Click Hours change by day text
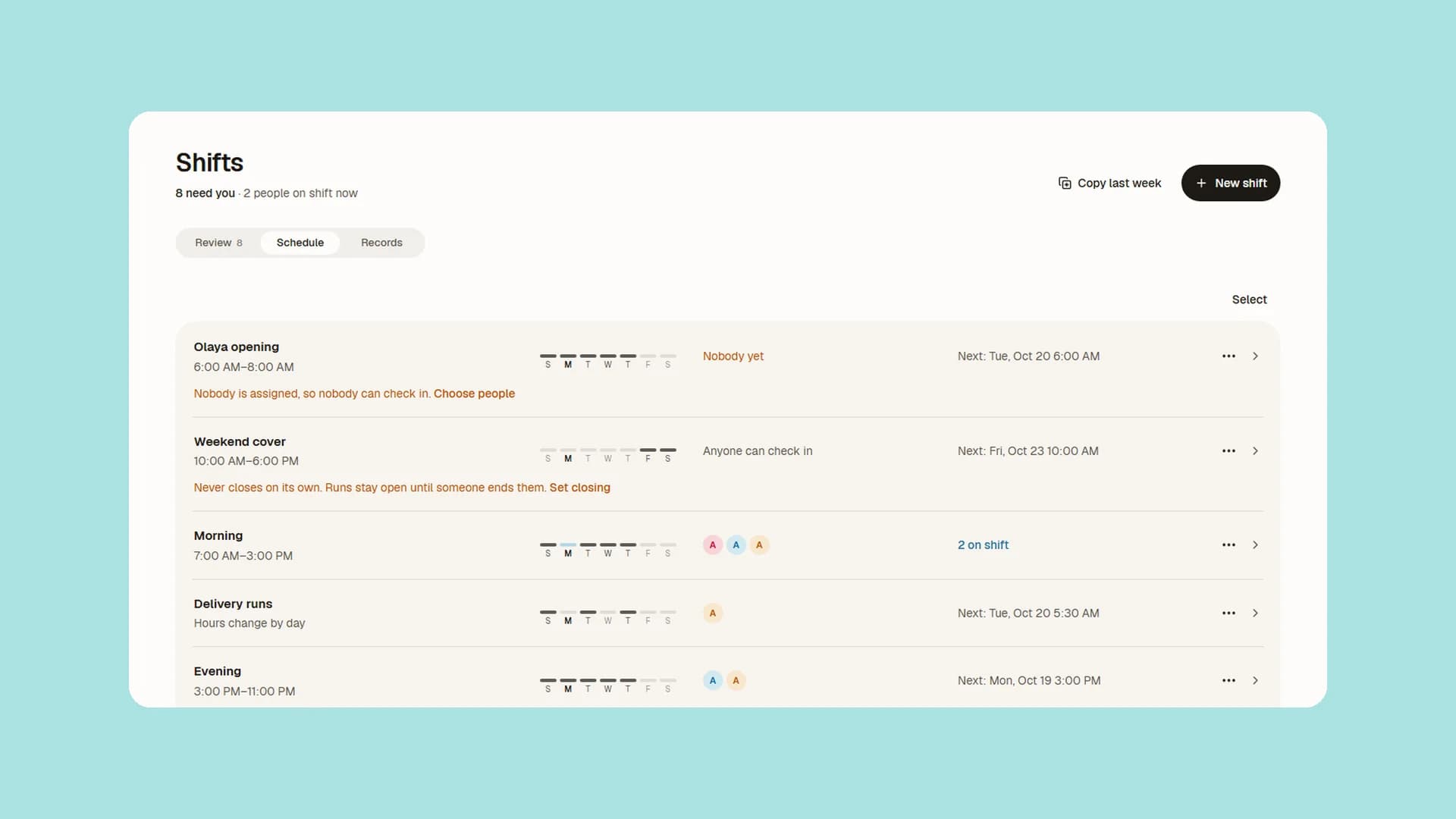Screen dimensions: 1456x819 coord(249,623)
